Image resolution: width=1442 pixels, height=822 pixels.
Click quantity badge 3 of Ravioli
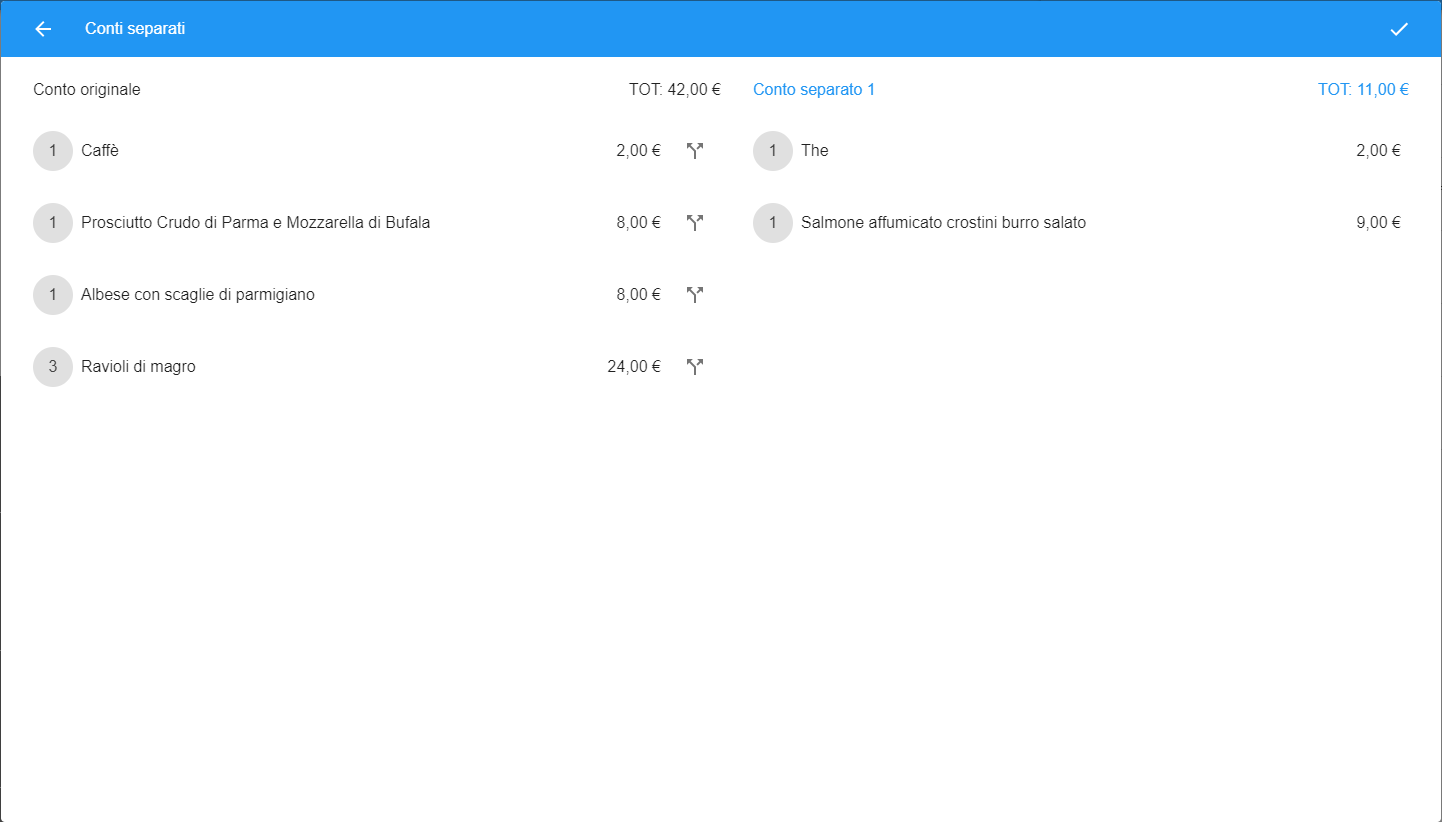[x=53, y=367]
